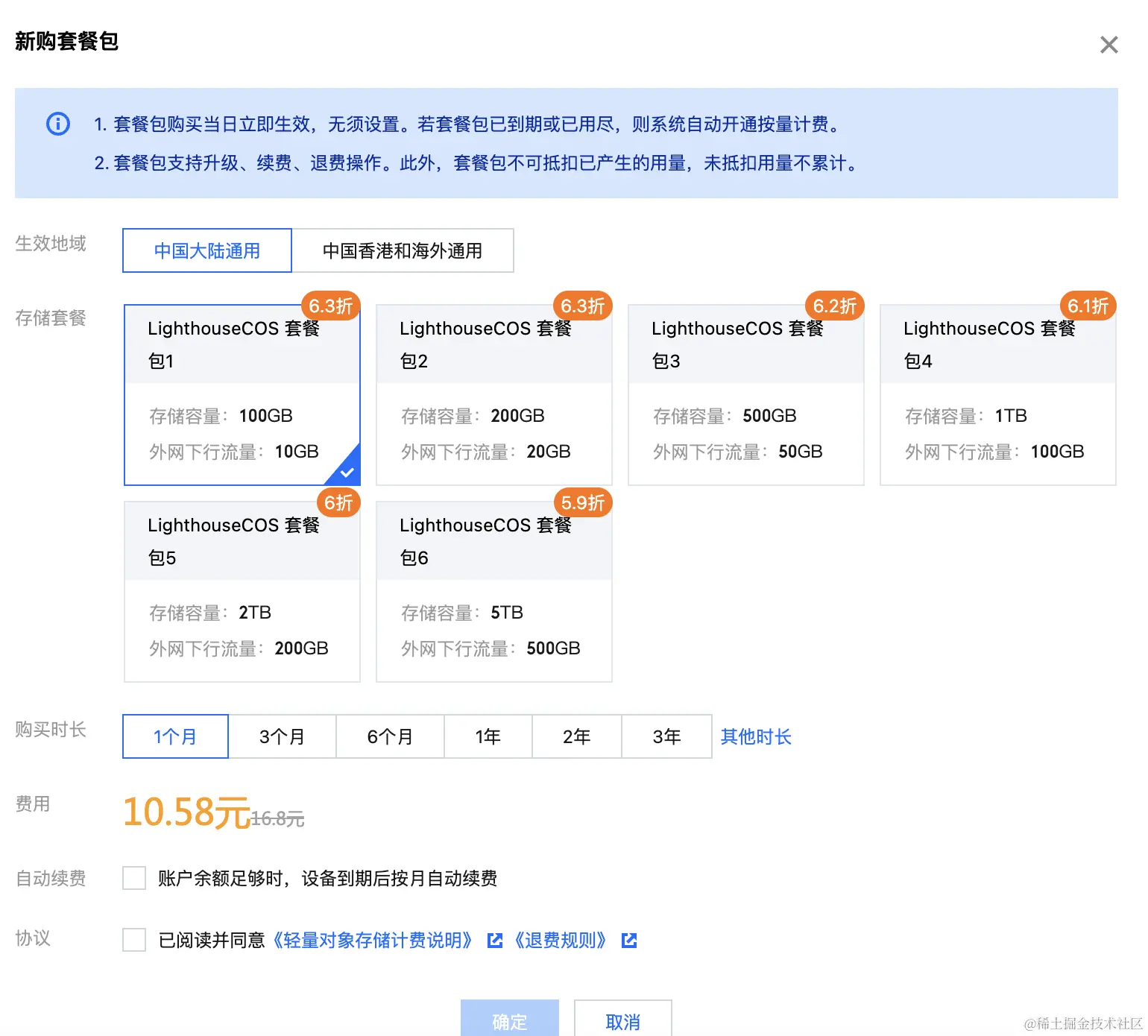Click the 6.3折 badge on 套餐包1
1148x1036 pixels.
click(x=330, y=306)
